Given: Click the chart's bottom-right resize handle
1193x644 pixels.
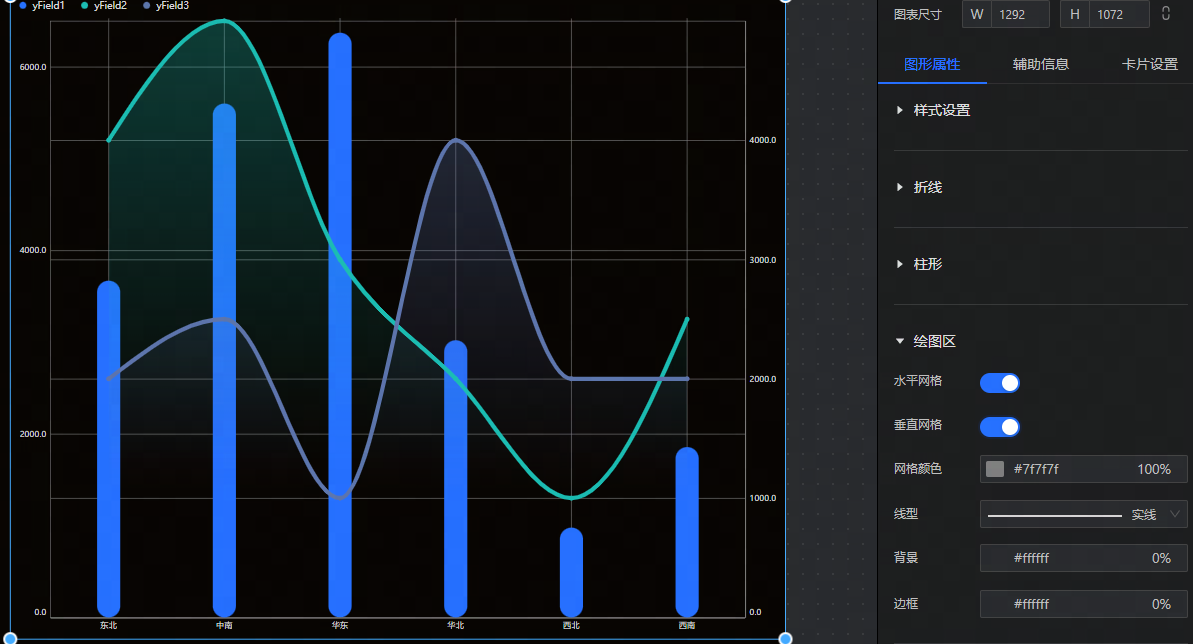Looking at the screenshot, I should (785, 638).
